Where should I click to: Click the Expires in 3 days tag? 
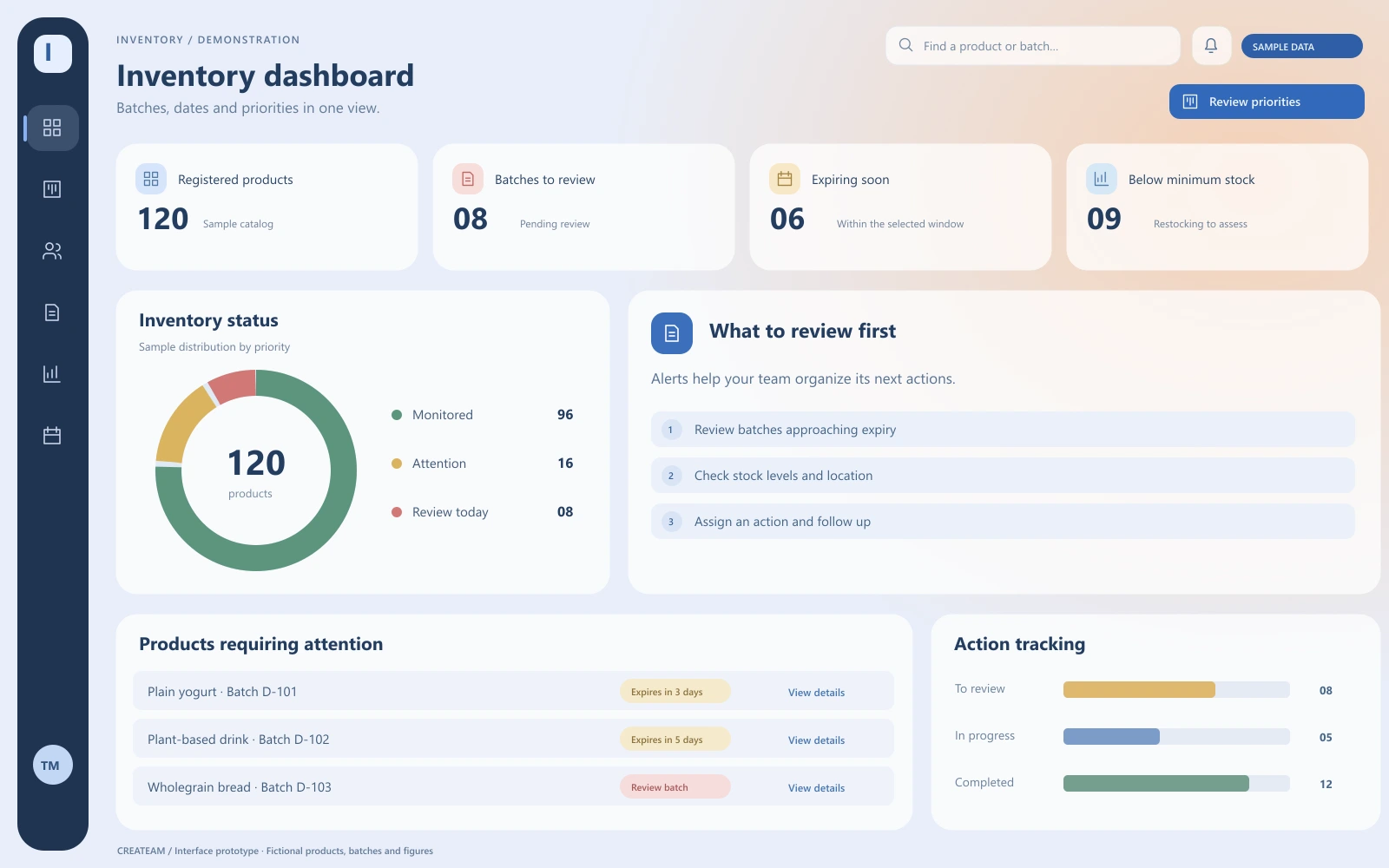pyautogui.click(x=675, y=692)
